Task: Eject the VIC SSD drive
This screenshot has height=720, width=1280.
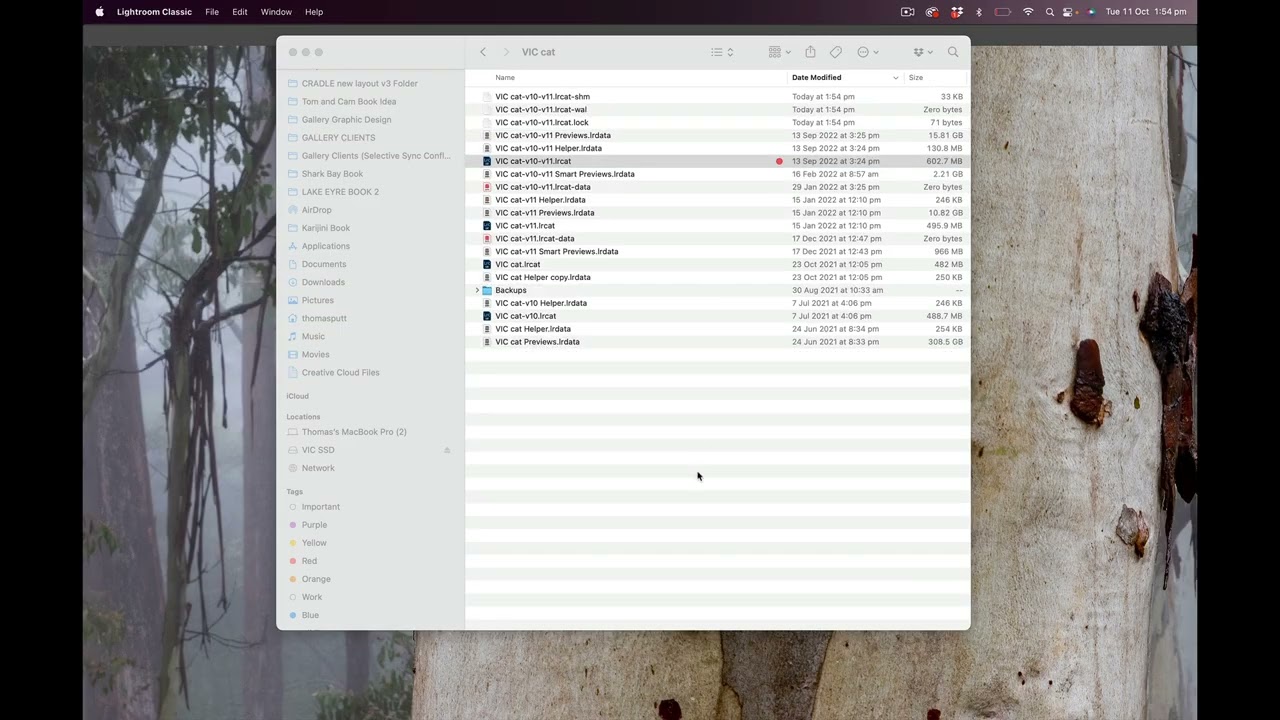Action: point(447,450)
